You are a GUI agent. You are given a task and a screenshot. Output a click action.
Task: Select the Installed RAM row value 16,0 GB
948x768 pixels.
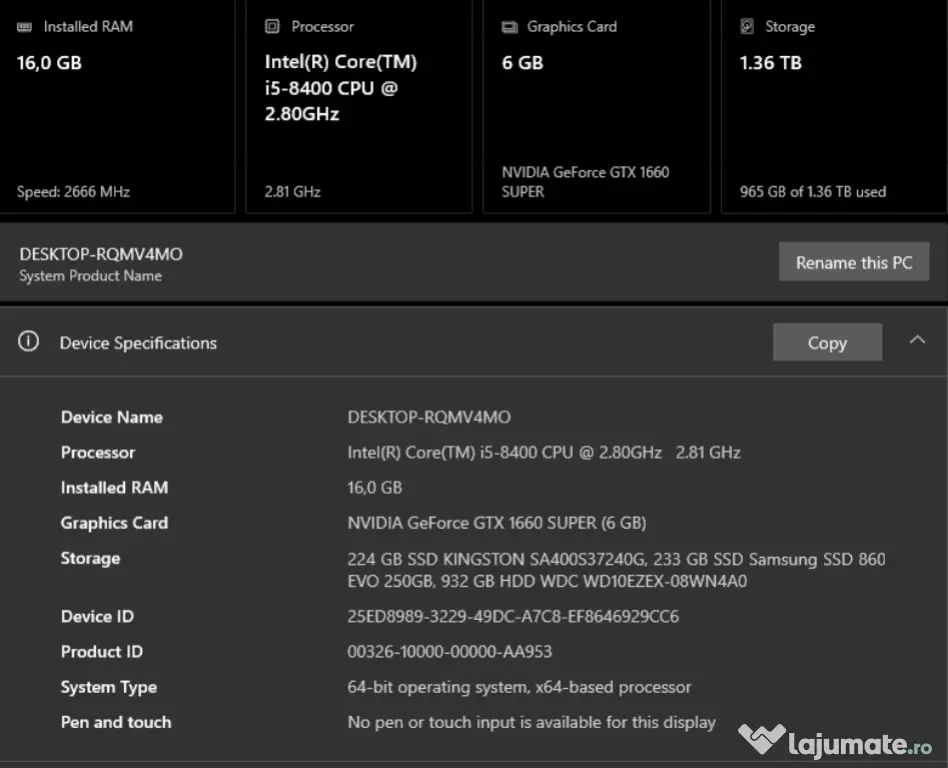click(x=374, y=487)
